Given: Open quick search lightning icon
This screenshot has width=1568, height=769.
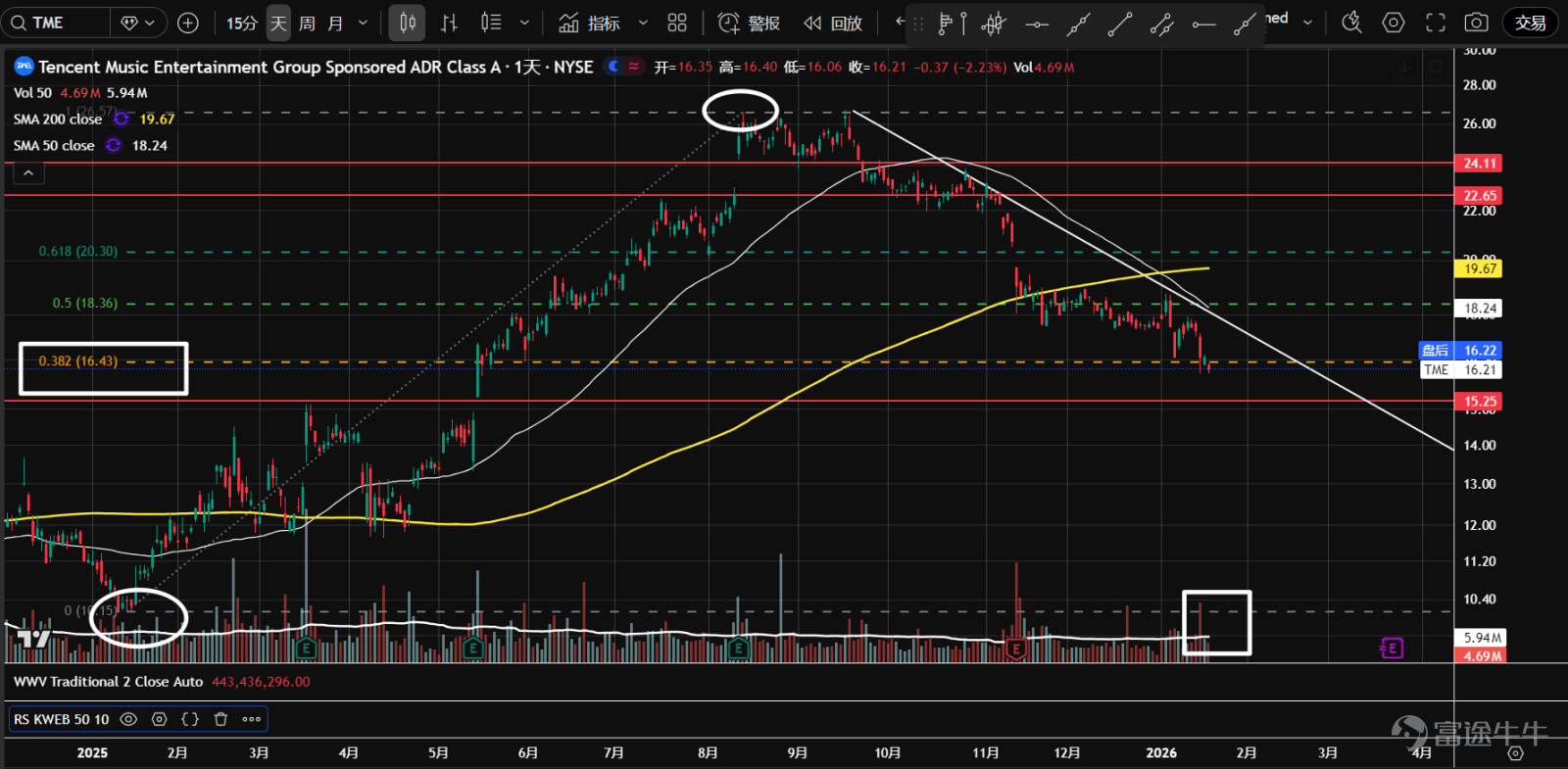Looking at the screenshot, I should (x=1351, y=23).
